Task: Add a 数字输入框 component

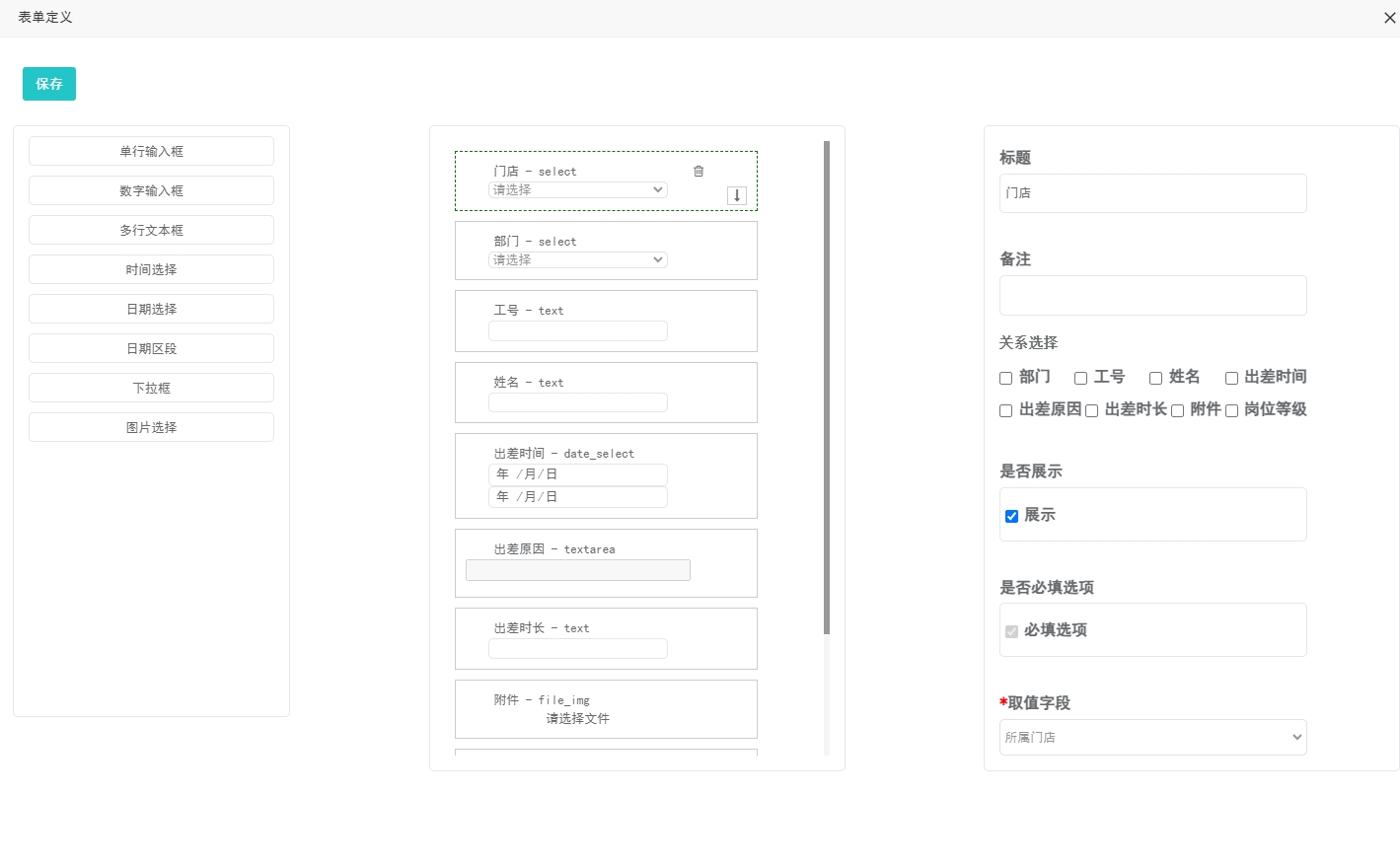Action: click(151, 190)
